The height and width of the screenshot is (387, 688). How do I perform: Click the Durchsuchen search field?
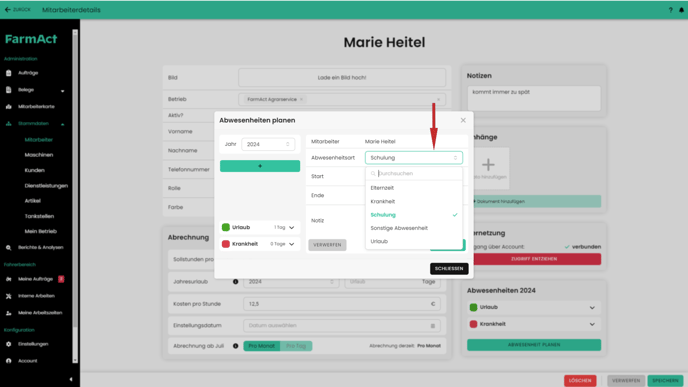[414, 173]
